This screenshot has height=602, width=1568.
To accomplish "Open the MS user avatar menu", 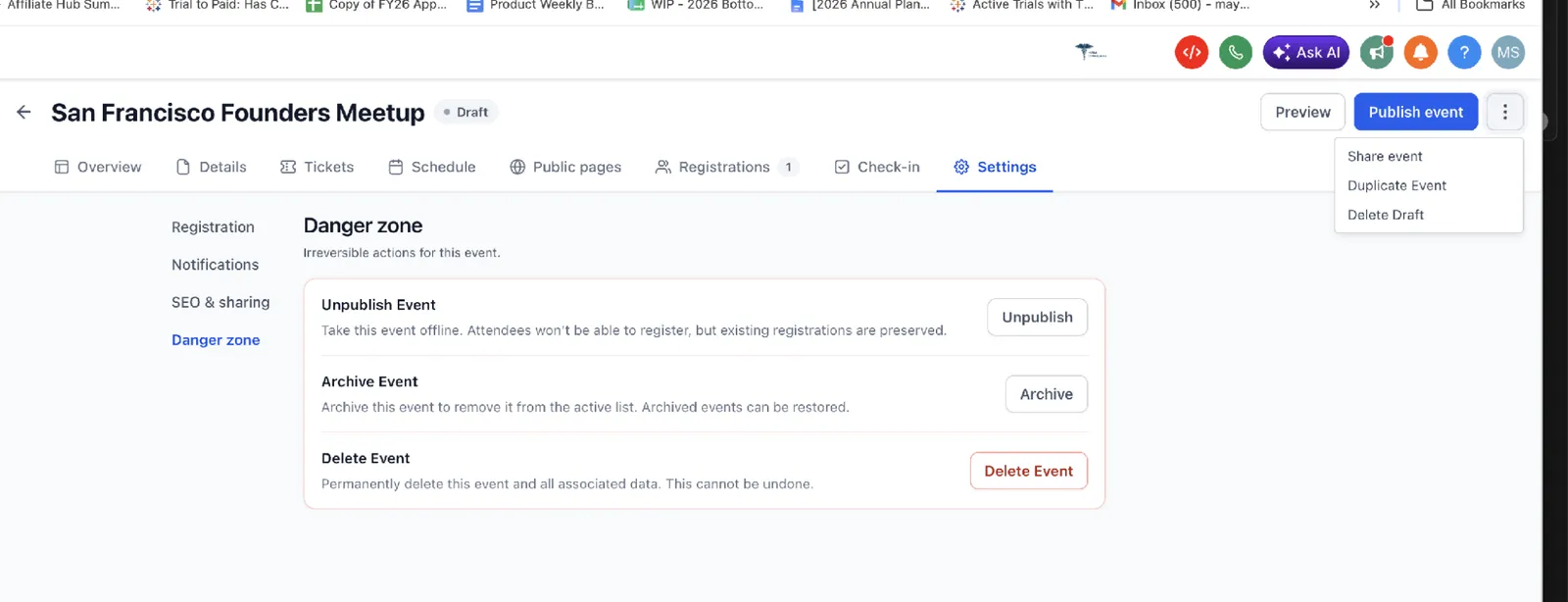I will click(x=1508, y=53).
